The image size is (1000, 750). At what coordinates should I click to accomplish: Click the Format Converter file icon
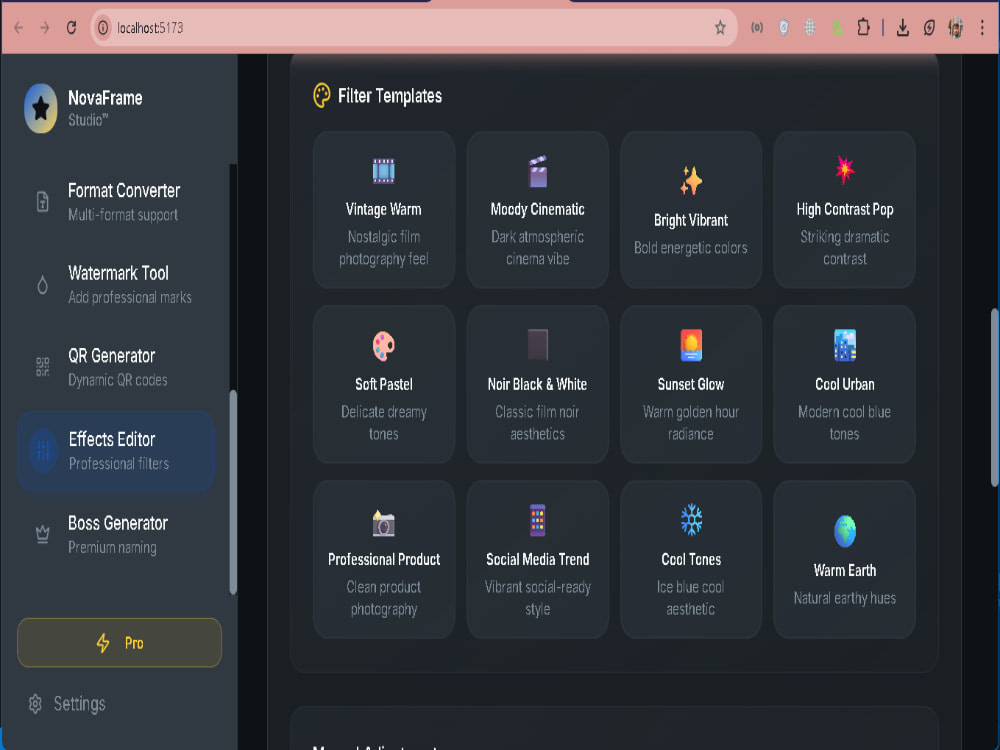(43, 202)
